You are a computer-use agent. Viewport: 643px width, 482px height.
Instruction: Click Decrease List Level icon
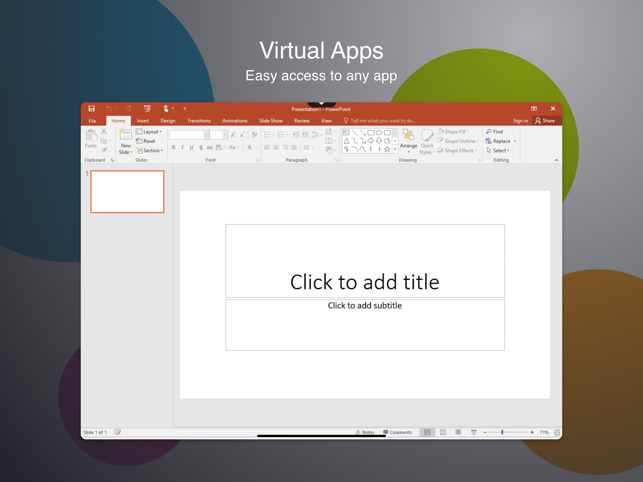pyautogui.click(x=296, y=135)
